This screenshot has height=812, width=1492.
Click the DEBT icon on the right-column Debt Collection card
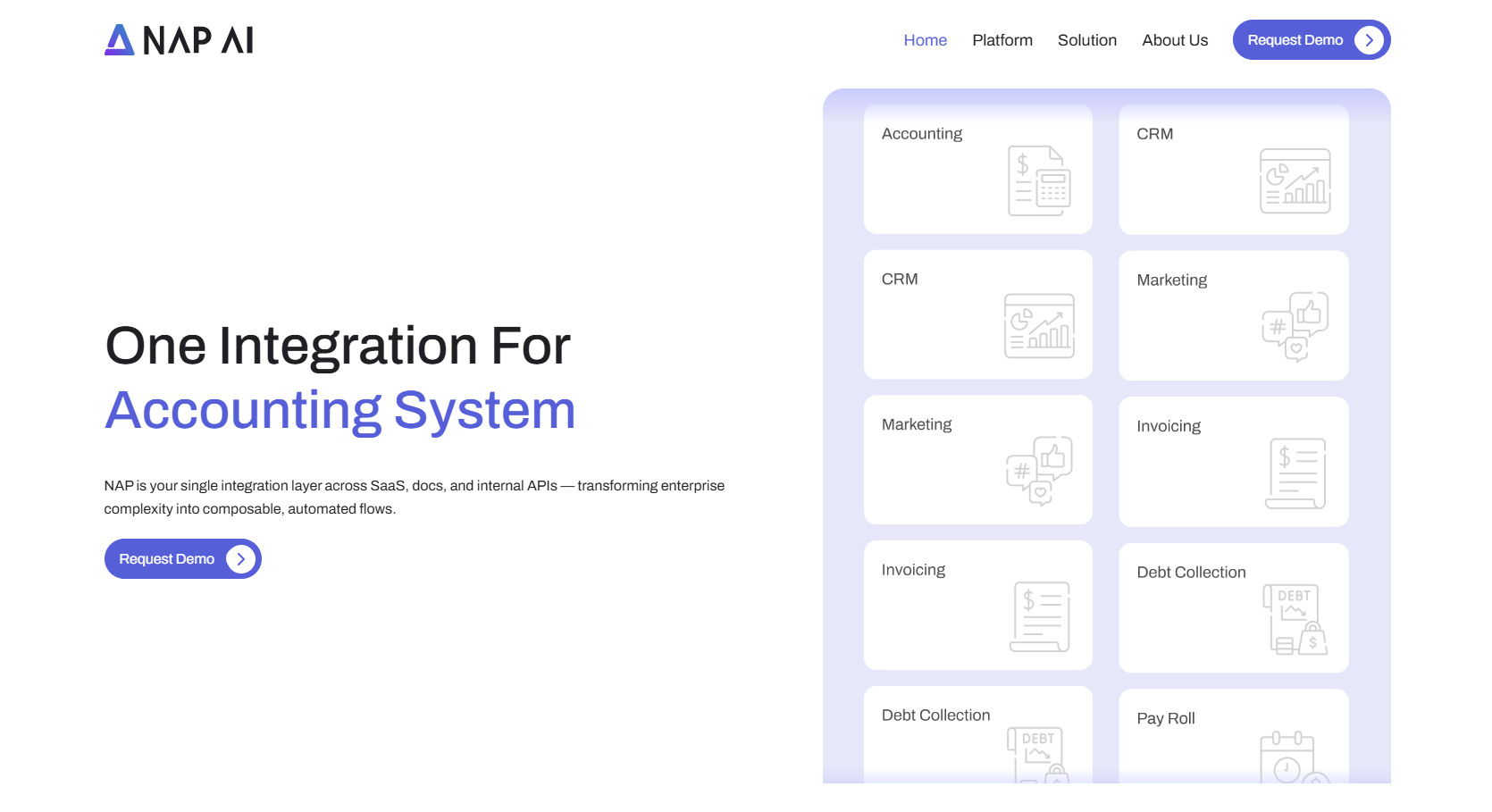point(1295,619)
